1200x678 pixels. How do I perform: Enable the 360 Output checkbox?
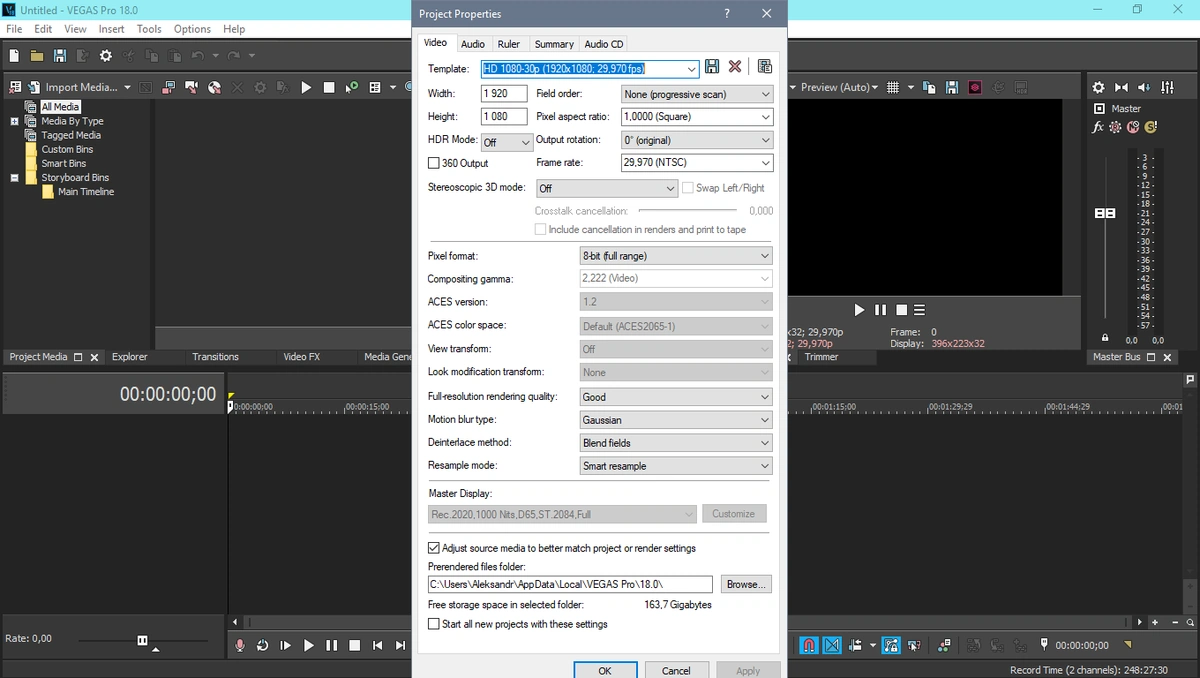tap(434, 163)
